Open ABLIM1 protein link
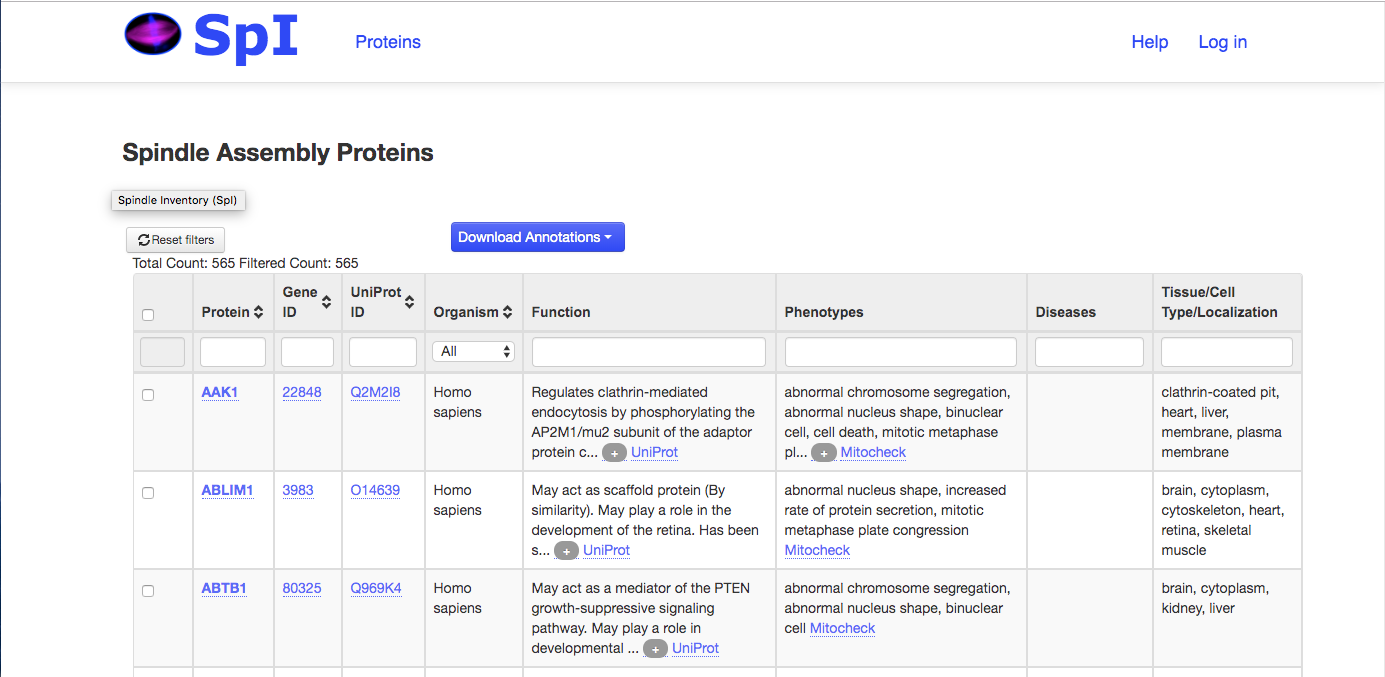Image resolution: width=1385 pixels, height=677 pixels. point(227,490)
